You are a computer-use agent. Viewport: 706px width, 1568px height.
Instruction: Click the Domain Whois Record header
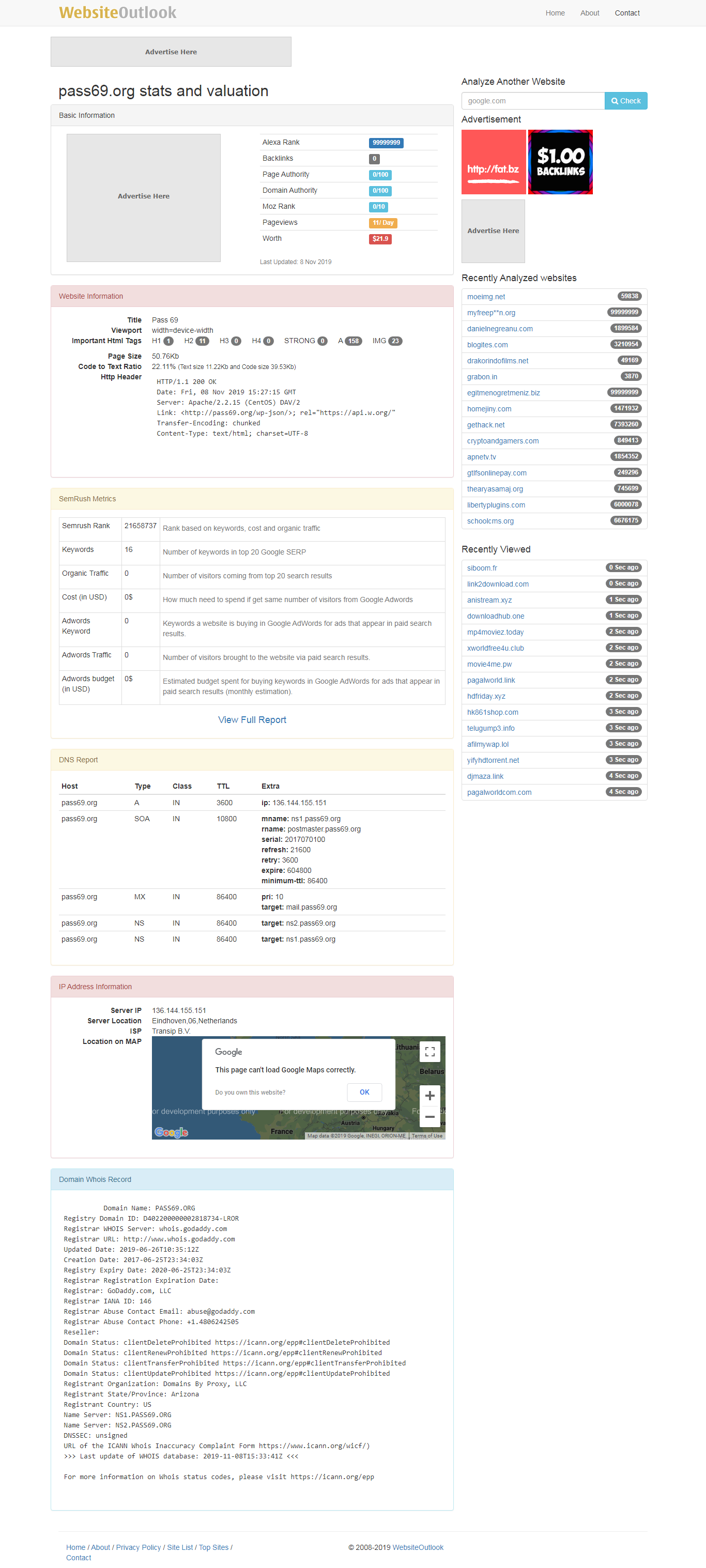pyautogui.click(x=252, y=1179)
